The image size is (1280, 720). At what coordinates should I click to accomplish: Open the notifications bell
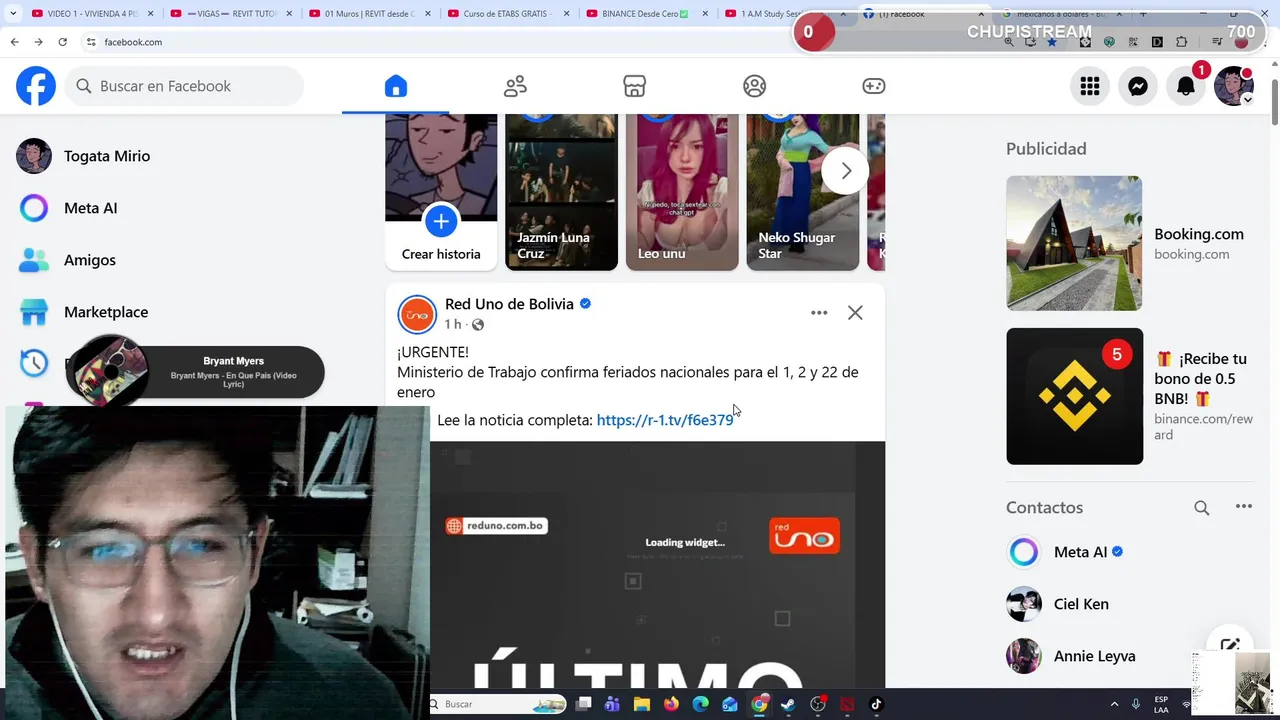pyautogui.click(x=1186, y=86)
